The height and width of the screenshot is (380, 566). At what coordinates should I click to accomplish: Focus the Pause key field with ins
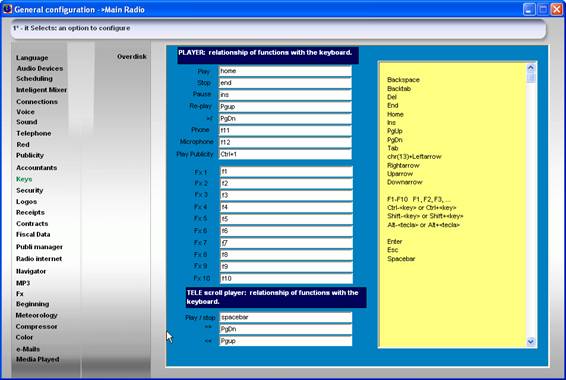[285, 95]
